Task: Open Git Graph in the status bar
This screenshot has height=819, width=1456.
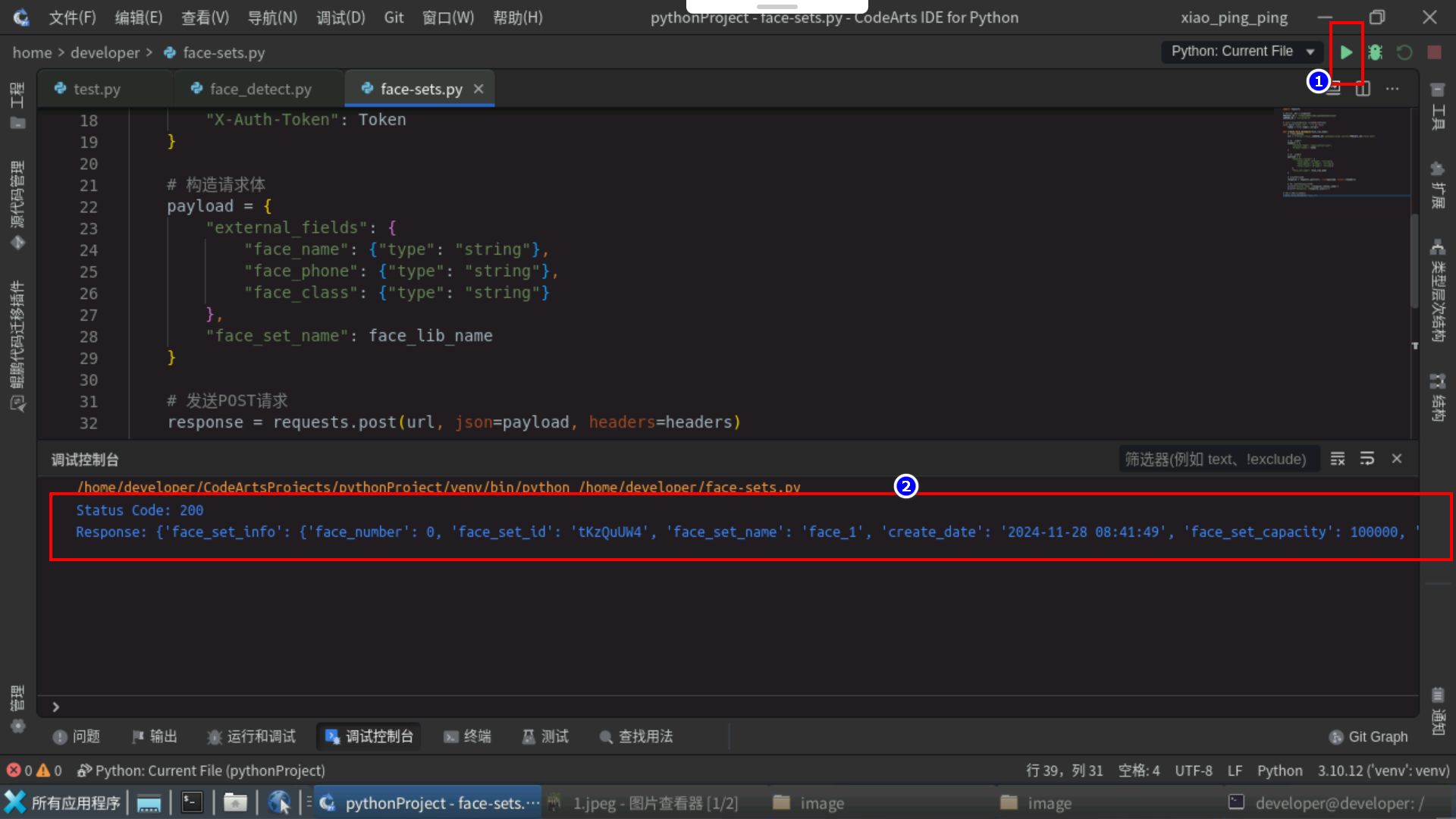Action: [1369, 736]
